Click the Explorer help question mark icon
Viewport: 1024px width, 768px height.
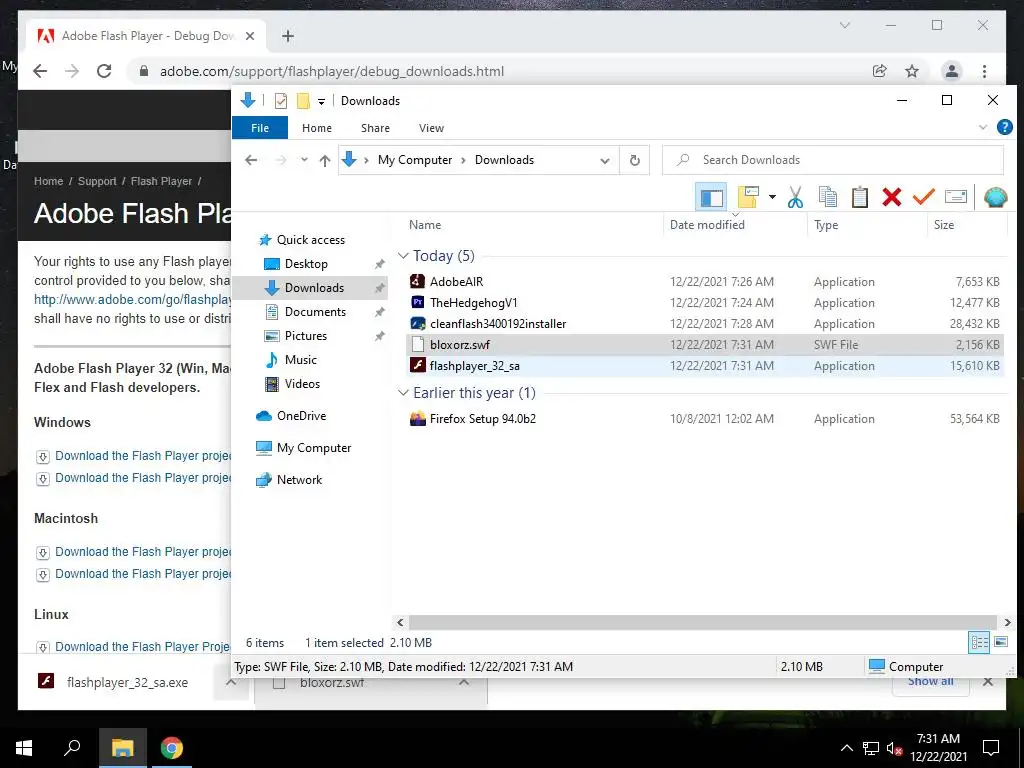coord(1004,127)
